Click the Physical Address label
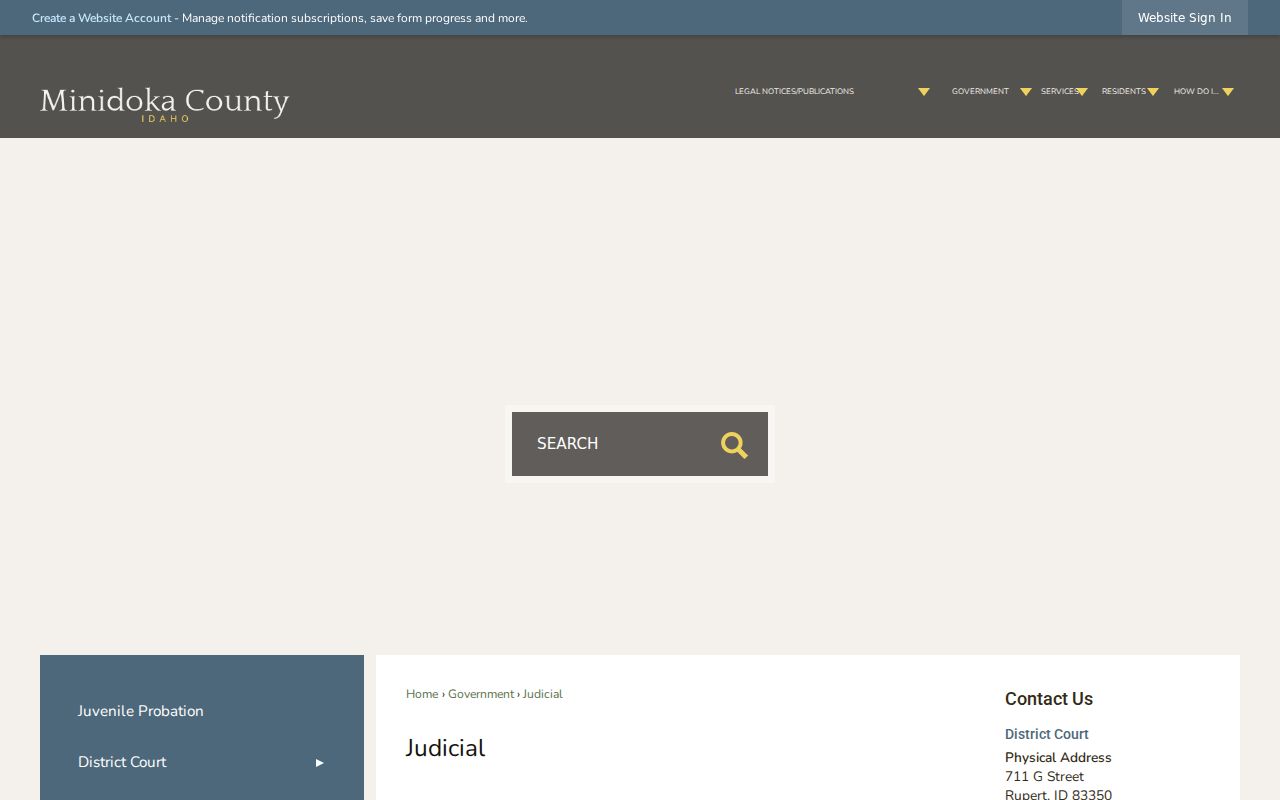1280x800 pixels. coord(1058,757)
